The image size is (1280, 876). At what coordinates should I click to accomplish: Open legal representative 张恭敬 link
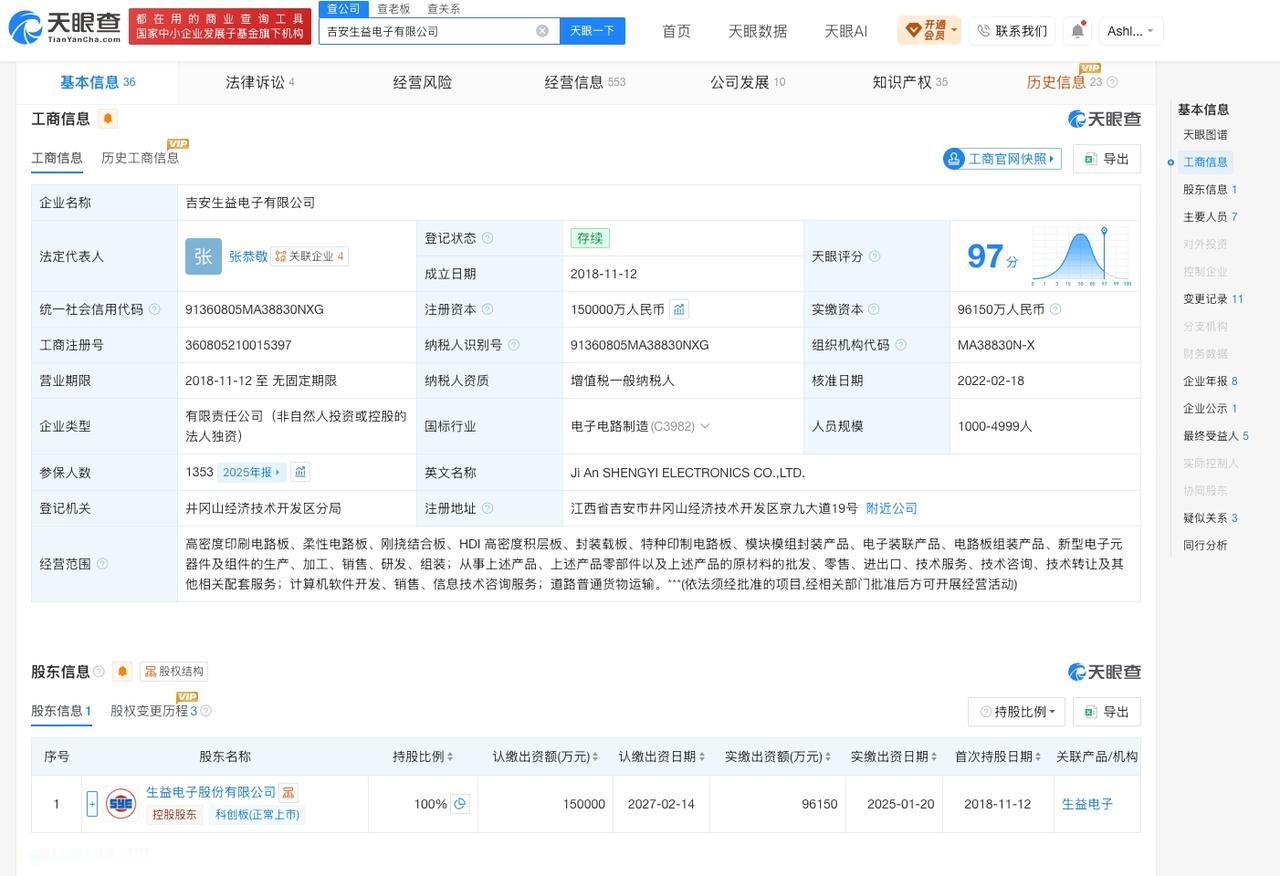click(248, 256)
